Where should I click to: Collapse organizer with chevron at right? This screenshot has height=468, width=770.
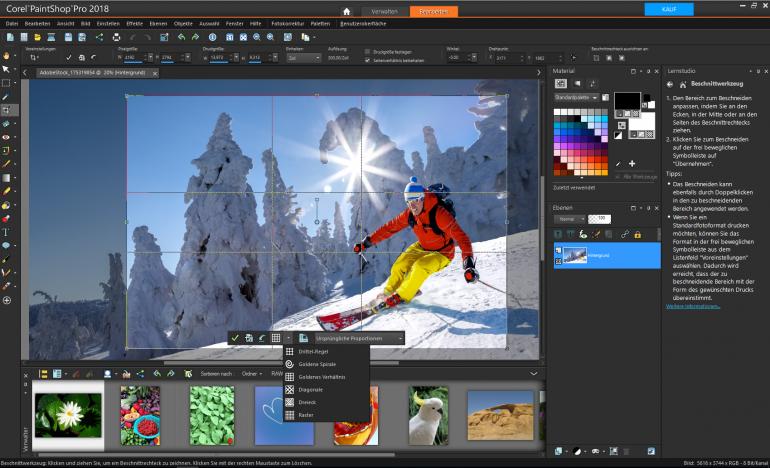point(534,374)
